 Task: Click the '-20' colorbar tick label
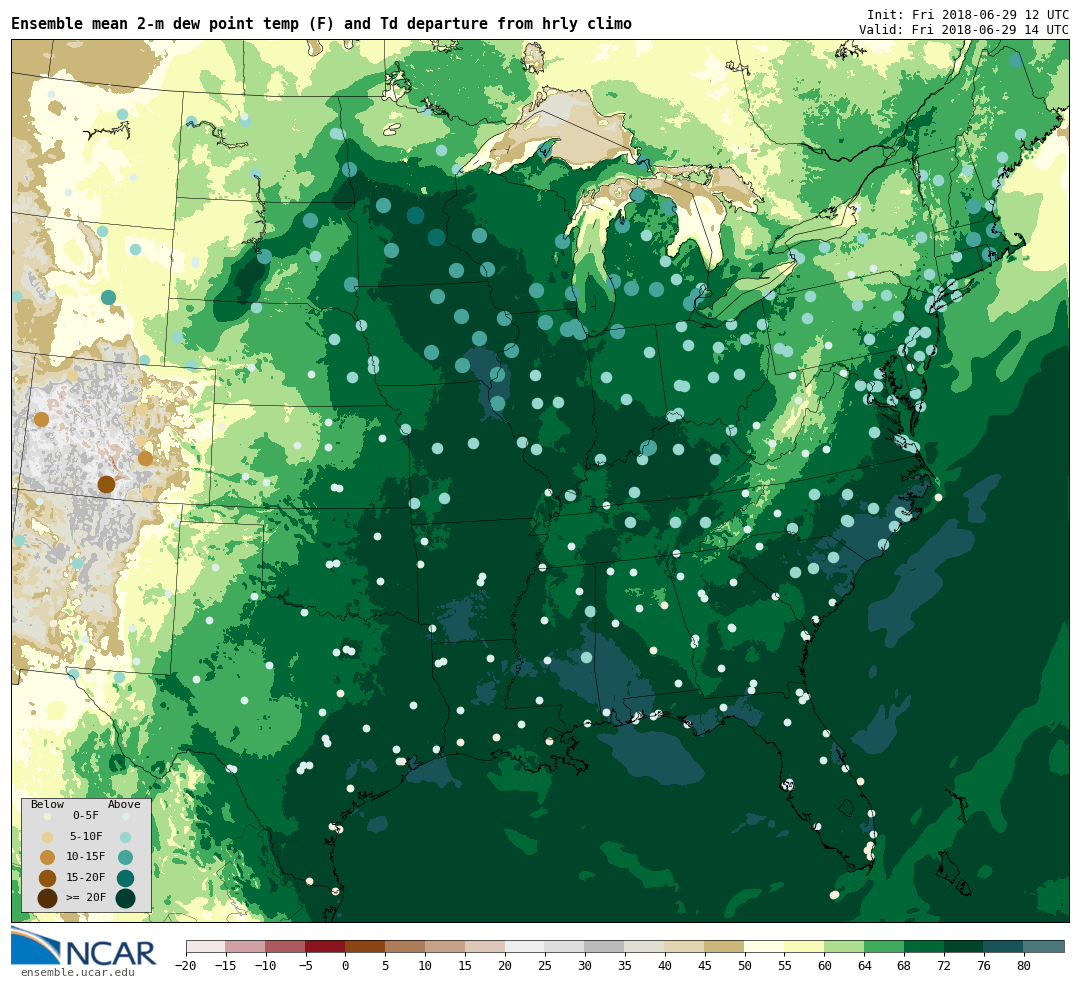[186, 966]
